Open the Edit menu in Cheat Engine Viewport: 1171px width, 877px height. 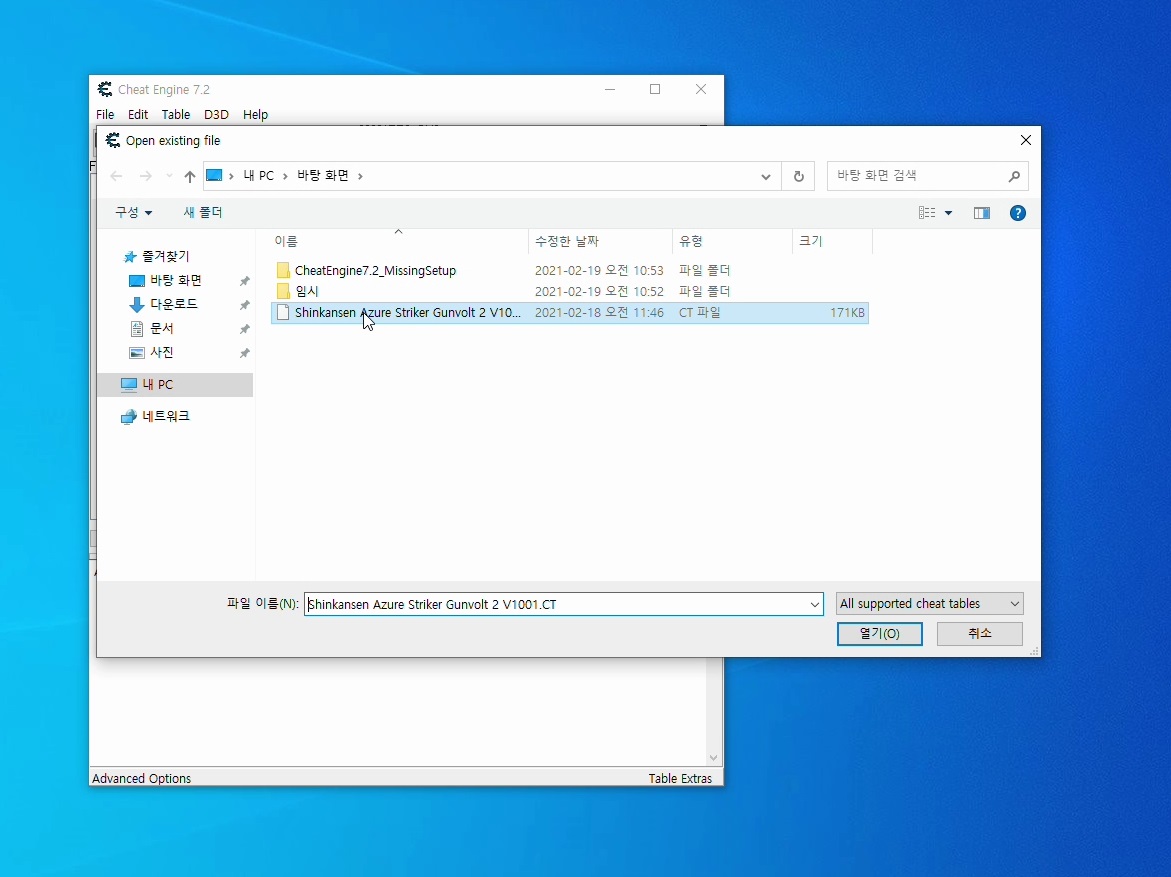coord(137,114)
